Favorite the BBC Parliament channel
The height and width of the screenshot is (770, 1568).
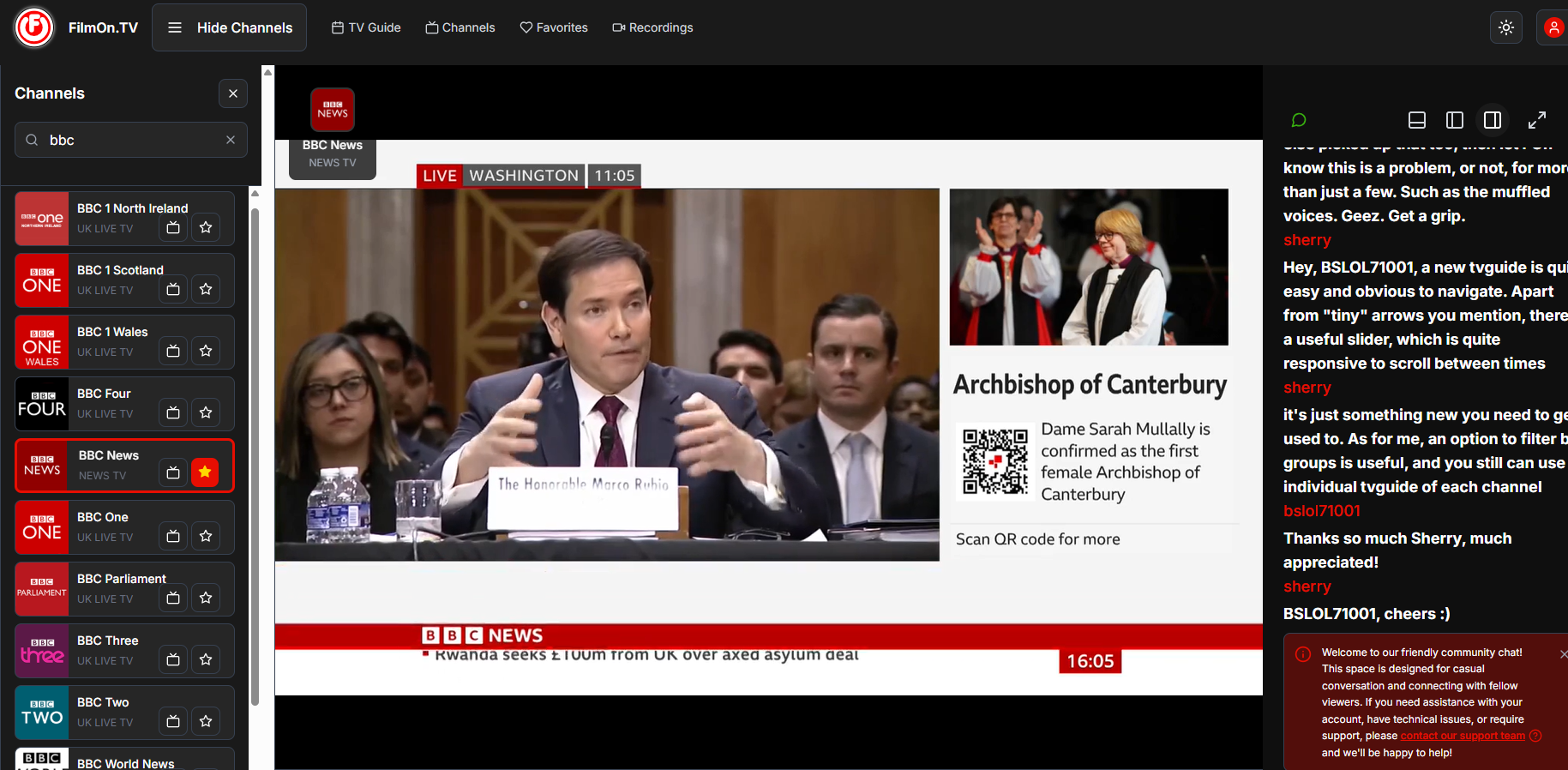click(x=206, y=598)
